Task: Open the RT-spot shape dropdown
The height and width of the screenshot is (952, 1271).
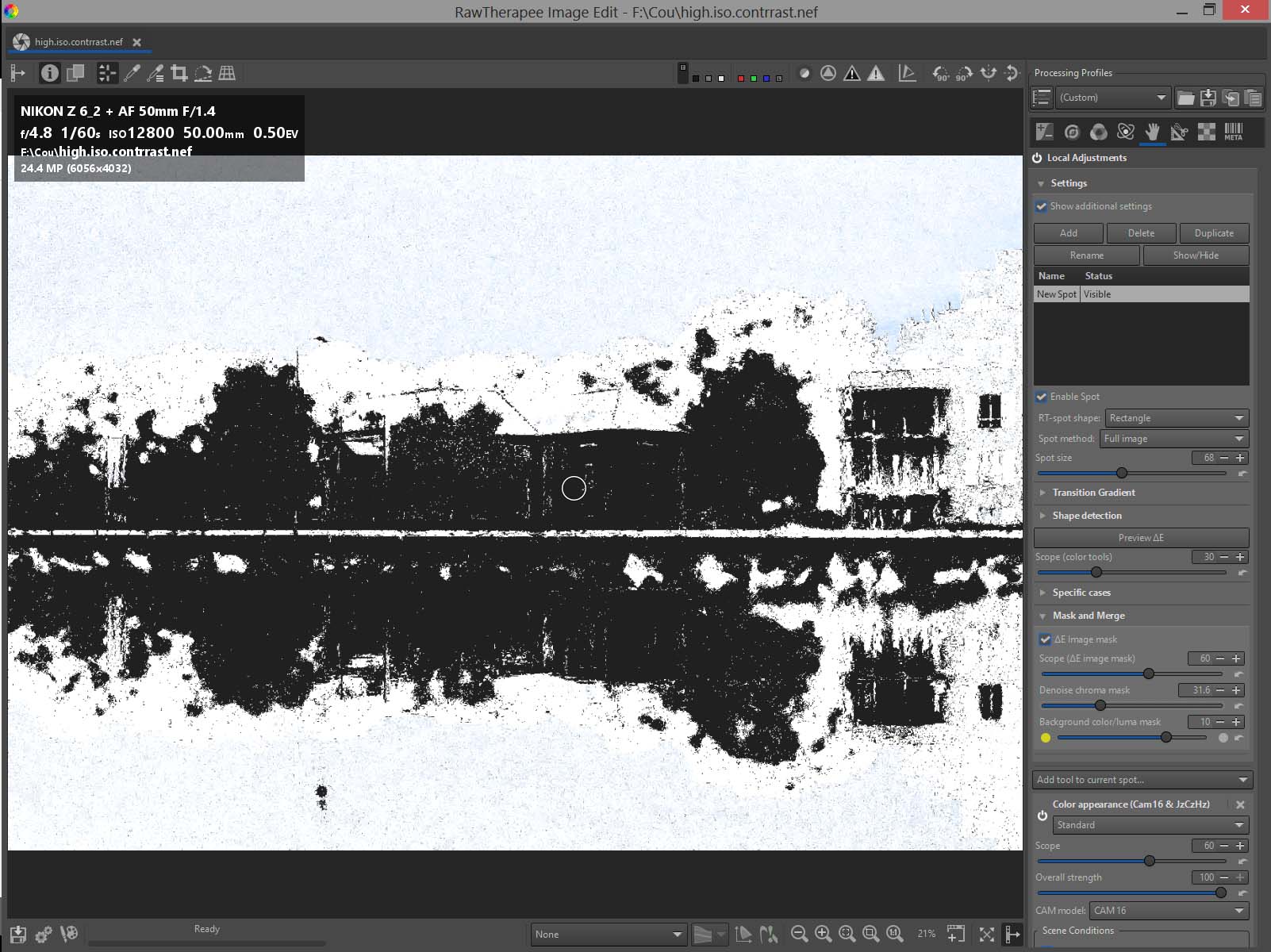Action: coord(1176,418)
